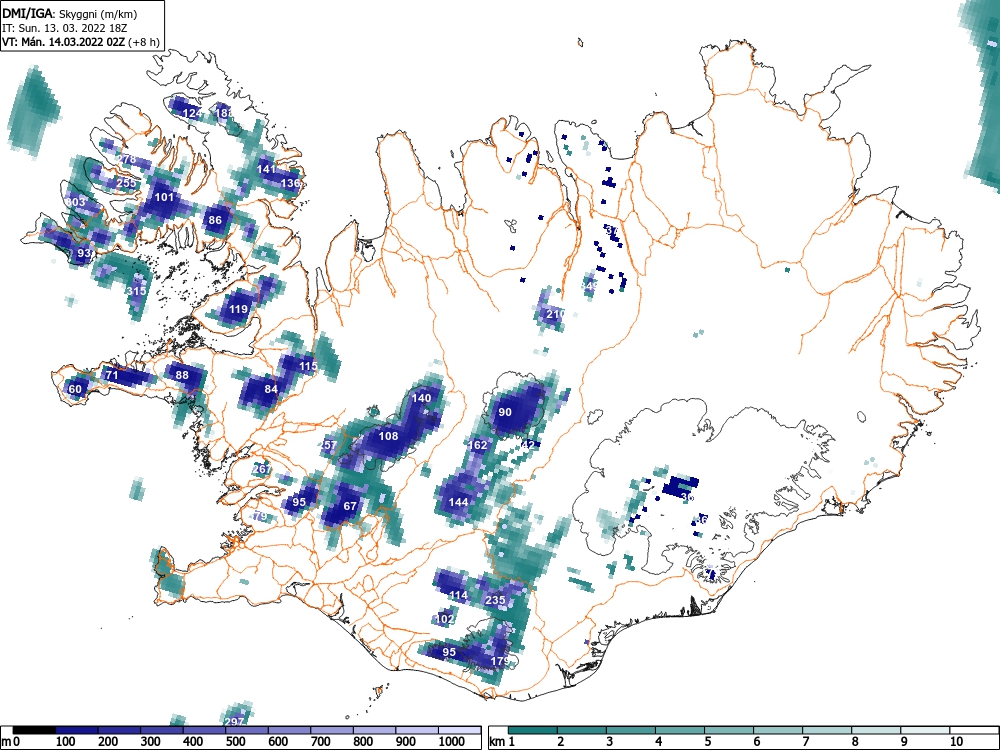Click the '315' visibility value
Image resolution: width=1000 pixels, height=750 pixels.
[x=136, y=291]
